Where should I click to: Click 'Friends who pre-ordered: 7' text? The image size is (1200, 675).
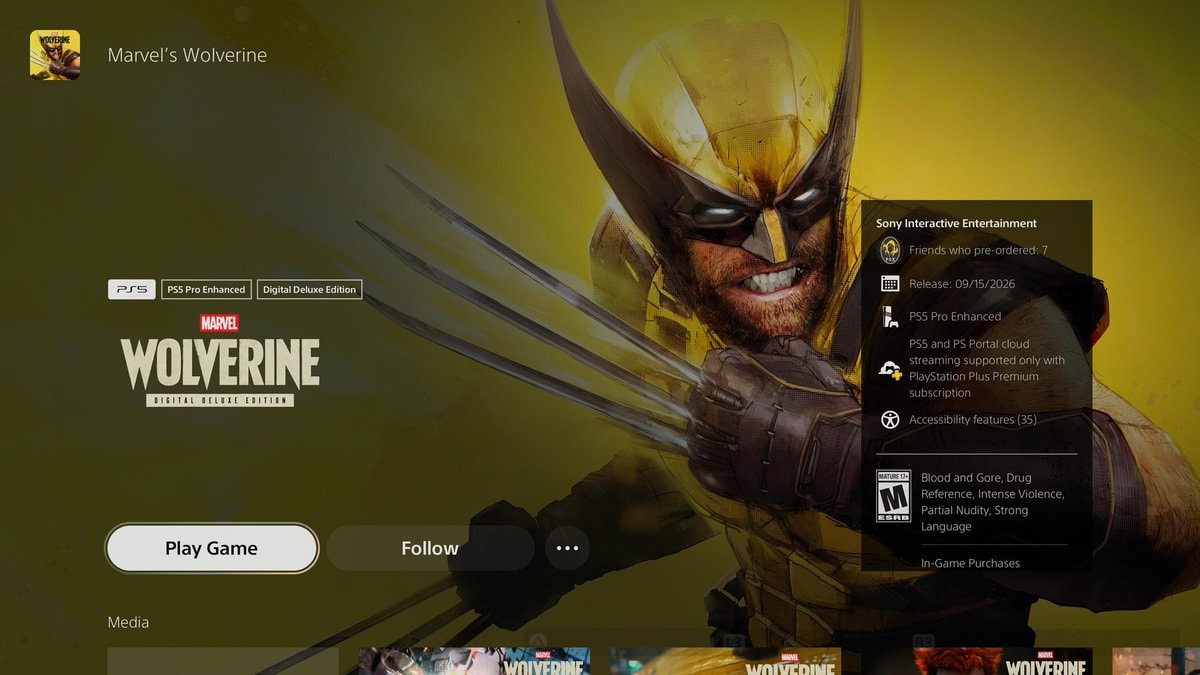(x=978, y=250)
